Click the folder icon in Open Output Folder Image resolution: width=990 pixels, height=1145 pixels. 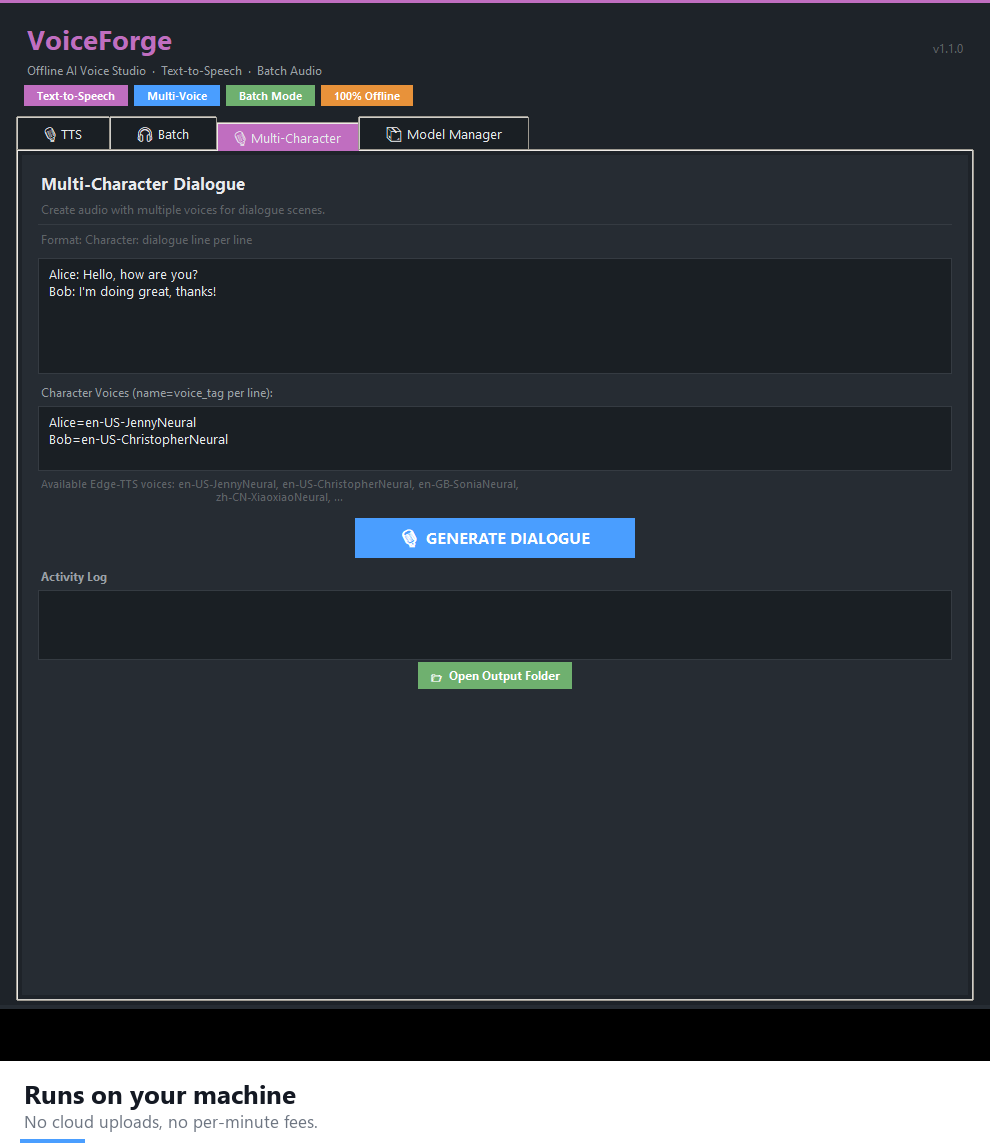click(x=436, y=677)
